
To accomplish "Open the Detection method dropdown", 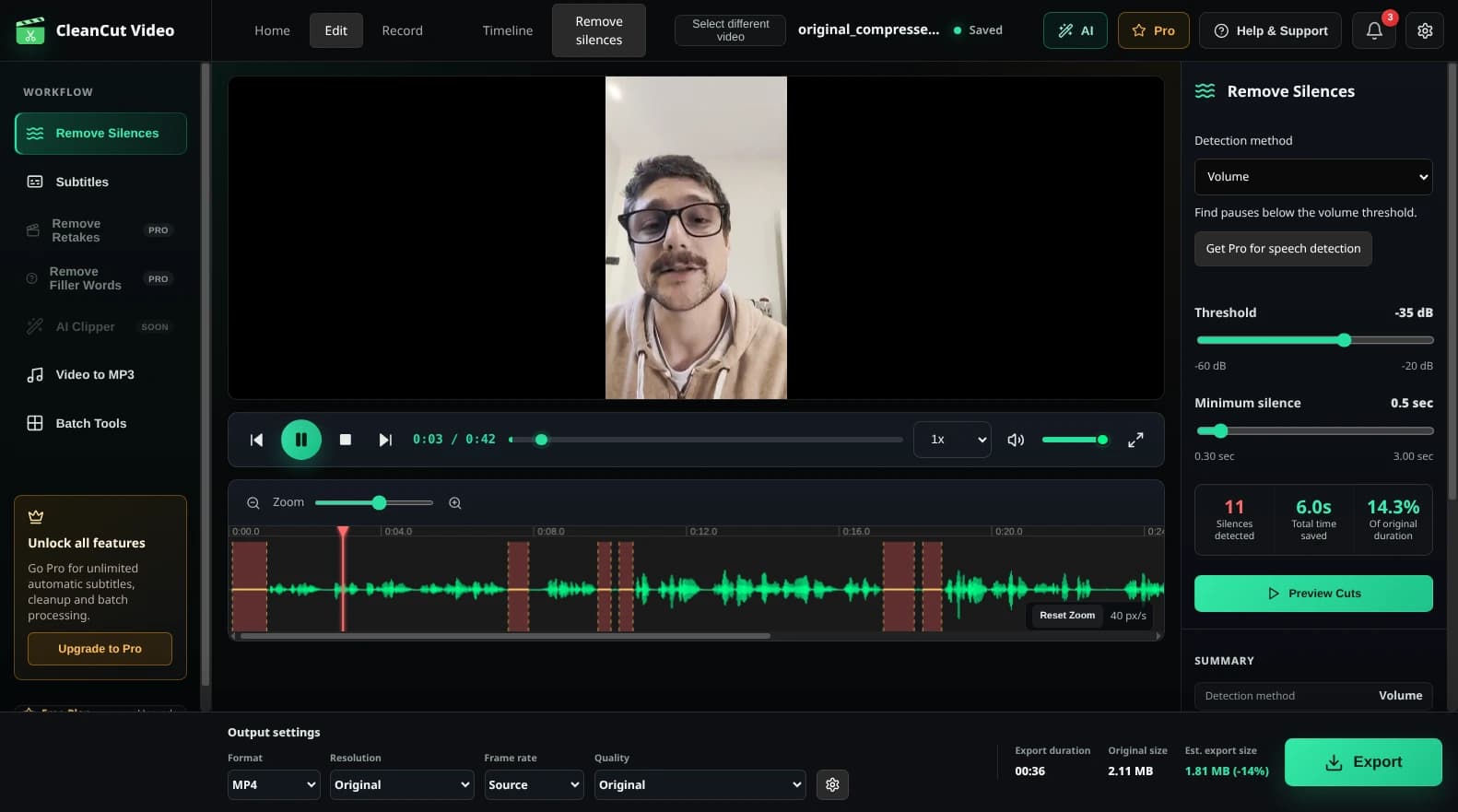I will [x=1313, y=177].
